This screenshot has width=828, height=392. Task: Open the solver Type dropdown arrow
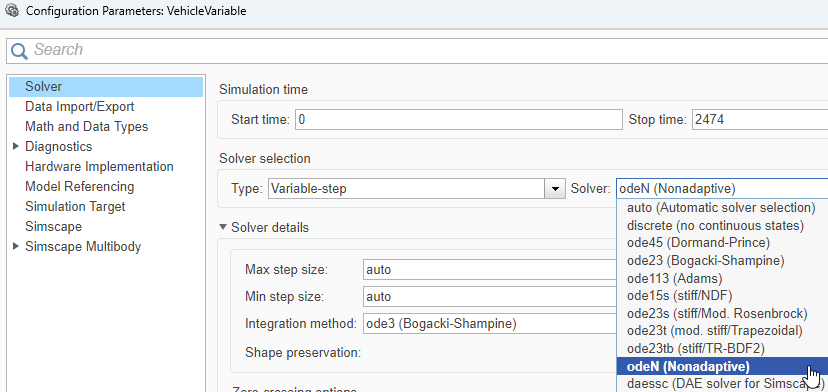coord(555,189)
